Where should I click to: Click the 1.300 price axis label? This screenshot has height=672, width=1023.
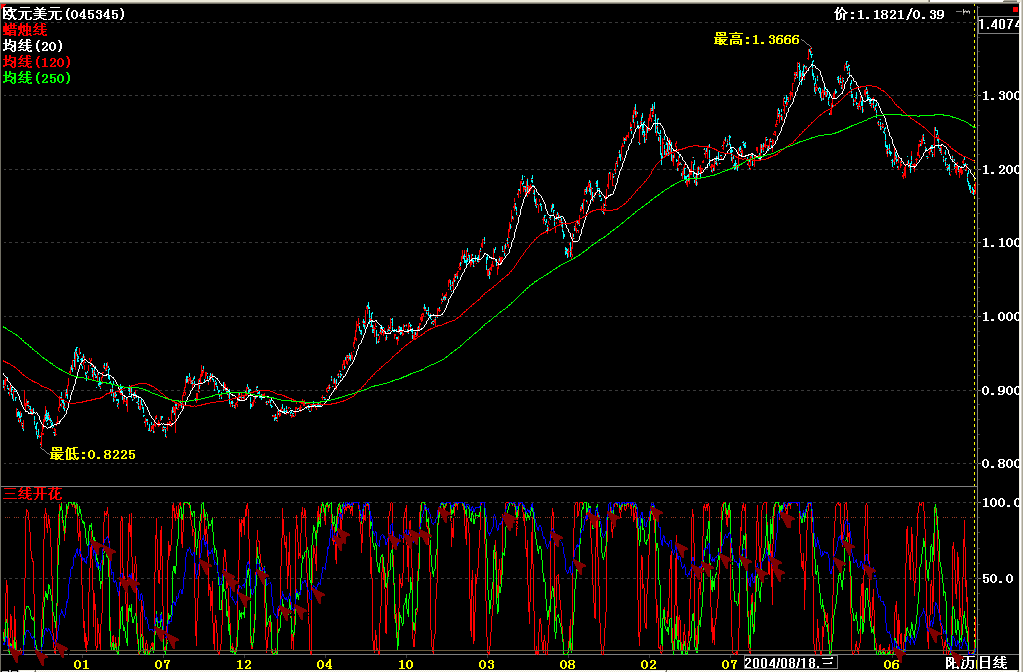coord(1001,96)
